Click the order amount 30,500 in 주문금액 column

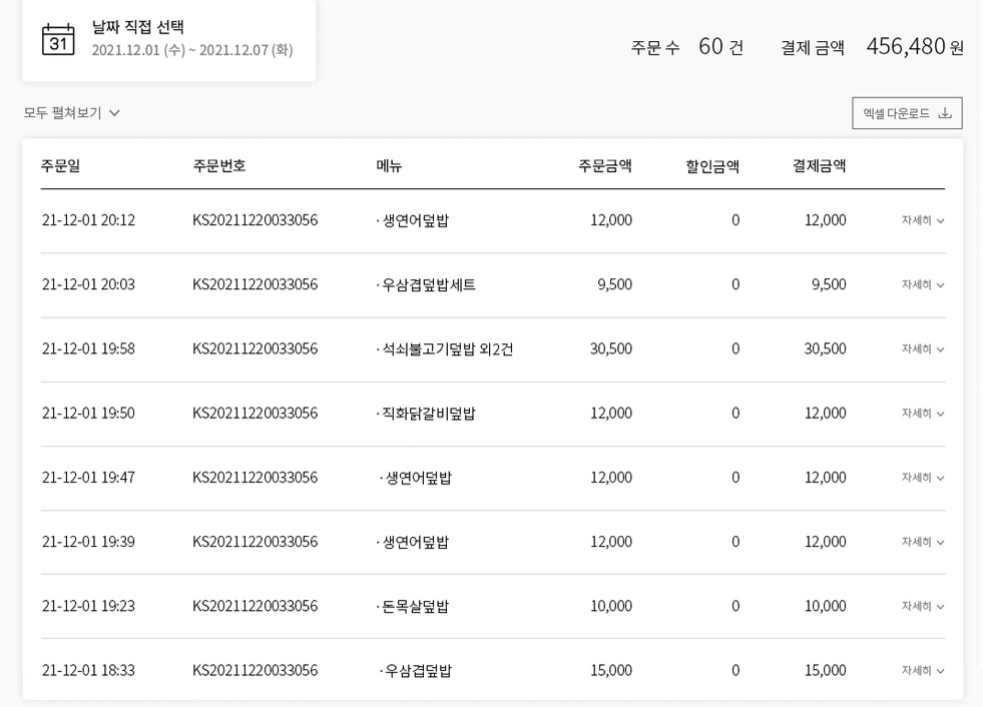(611, 349)
